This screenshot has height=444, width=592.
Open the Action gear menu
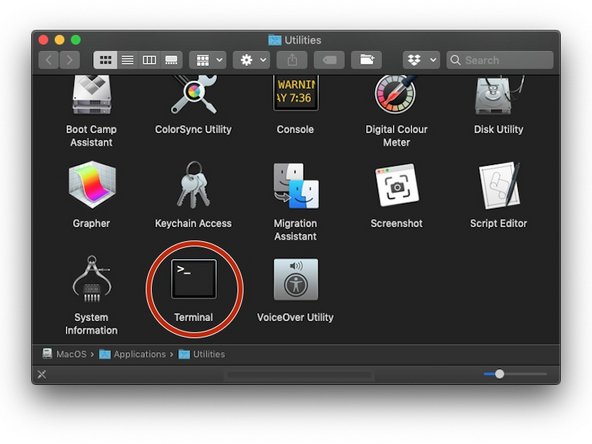point(251,60)
